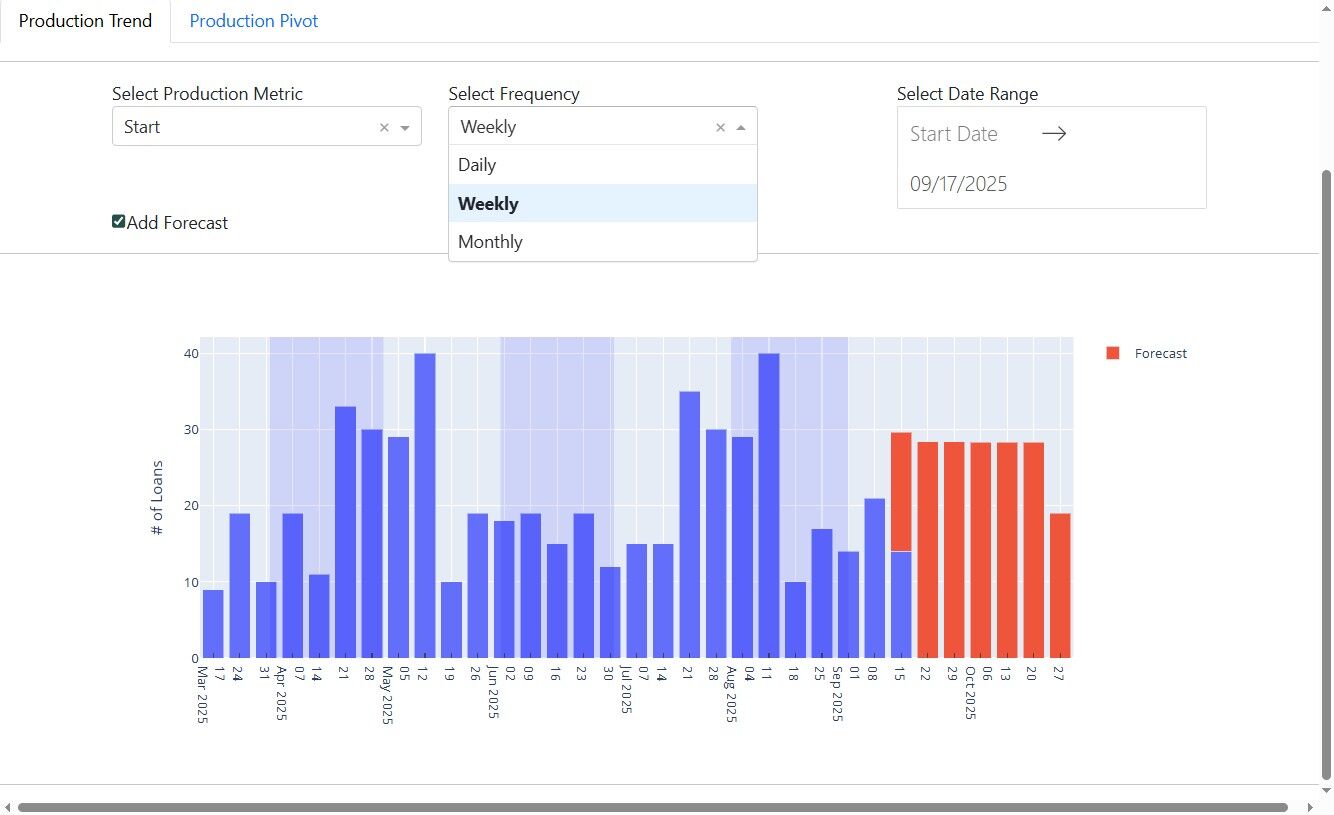Click the May 12 bar reaching 40

(425, 505)
